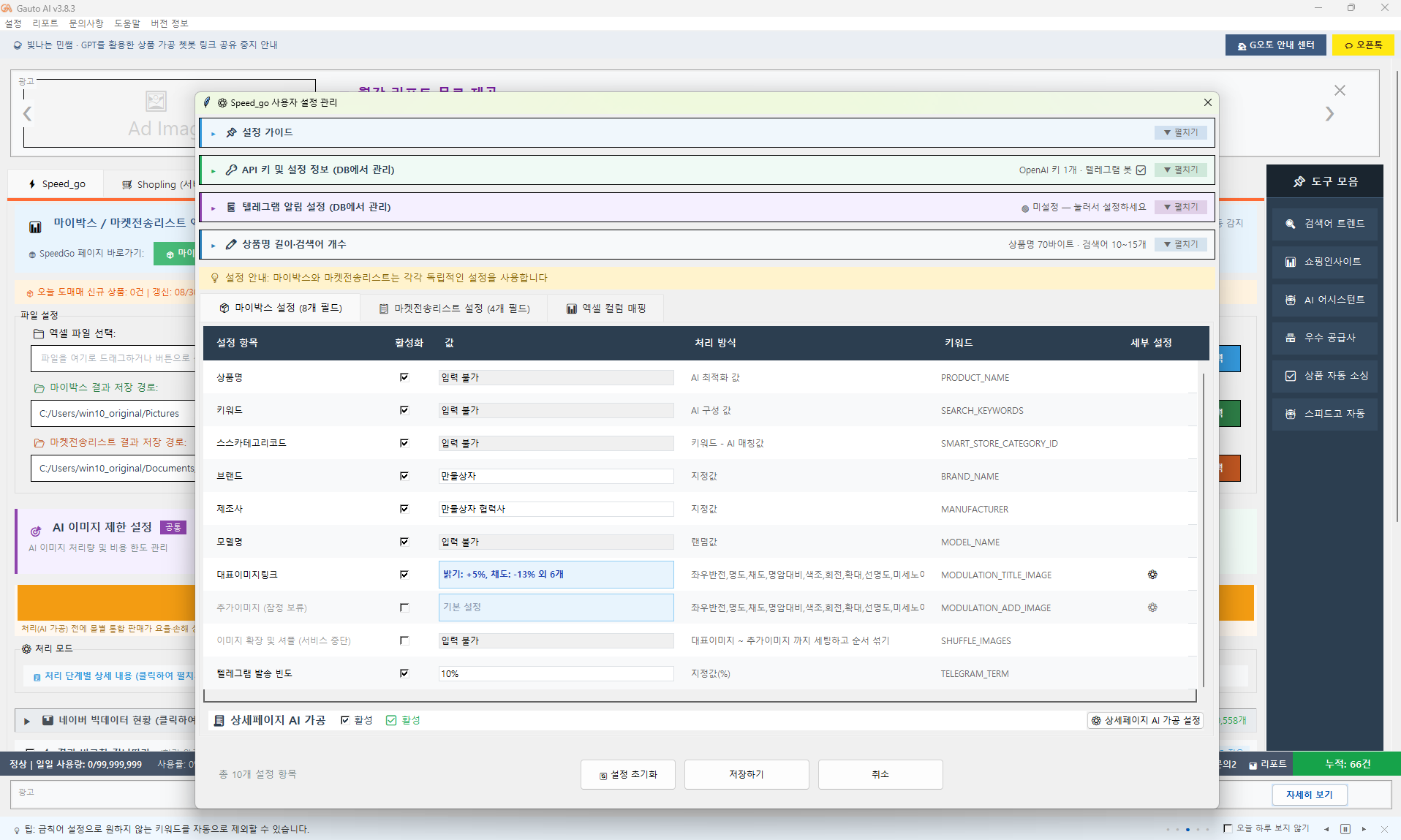The image size is (1401, 840).
Task: Edit the 브랜드 value field 만물상자
Action: (x=556, y=476)
